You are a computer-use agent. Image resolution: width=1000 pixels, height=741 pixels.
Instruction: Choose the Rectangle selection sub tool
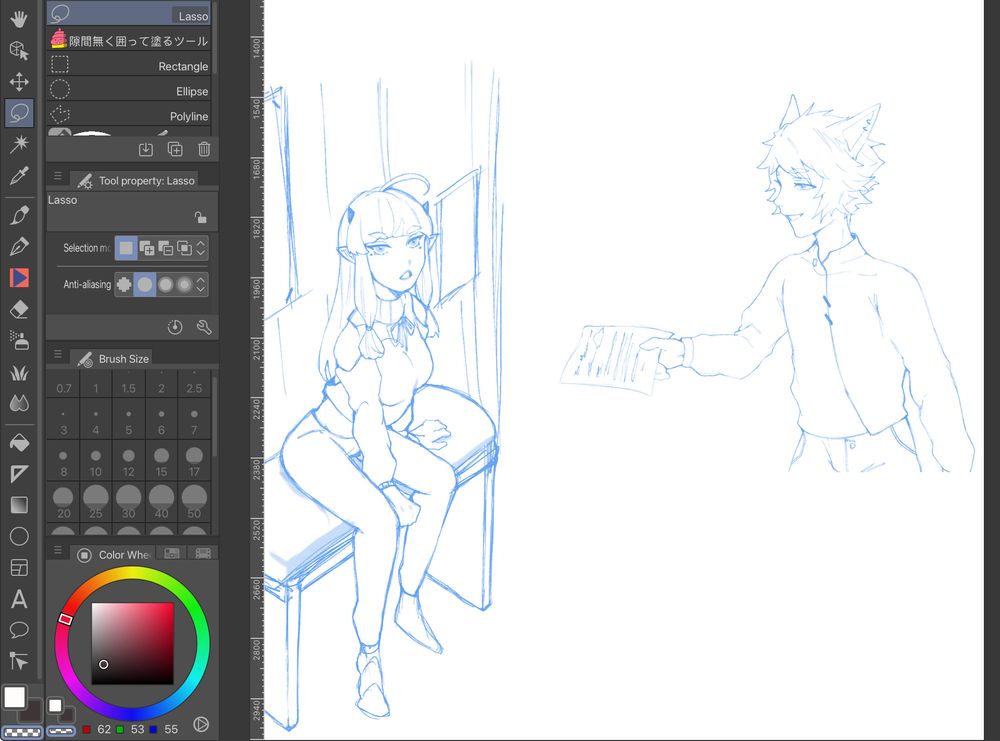coord(129,65)
